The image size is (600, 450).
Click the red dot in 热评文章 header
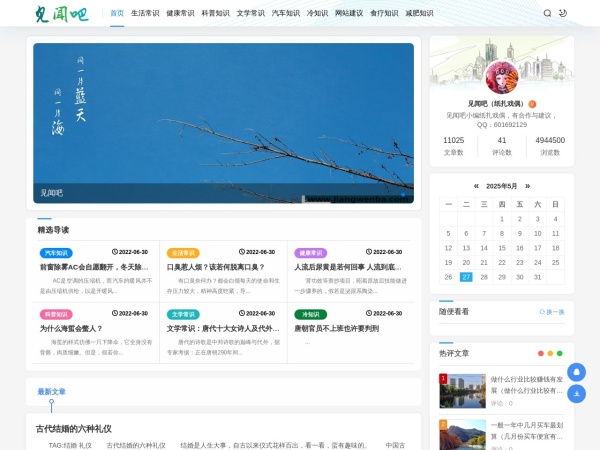[x=541, y=353]
